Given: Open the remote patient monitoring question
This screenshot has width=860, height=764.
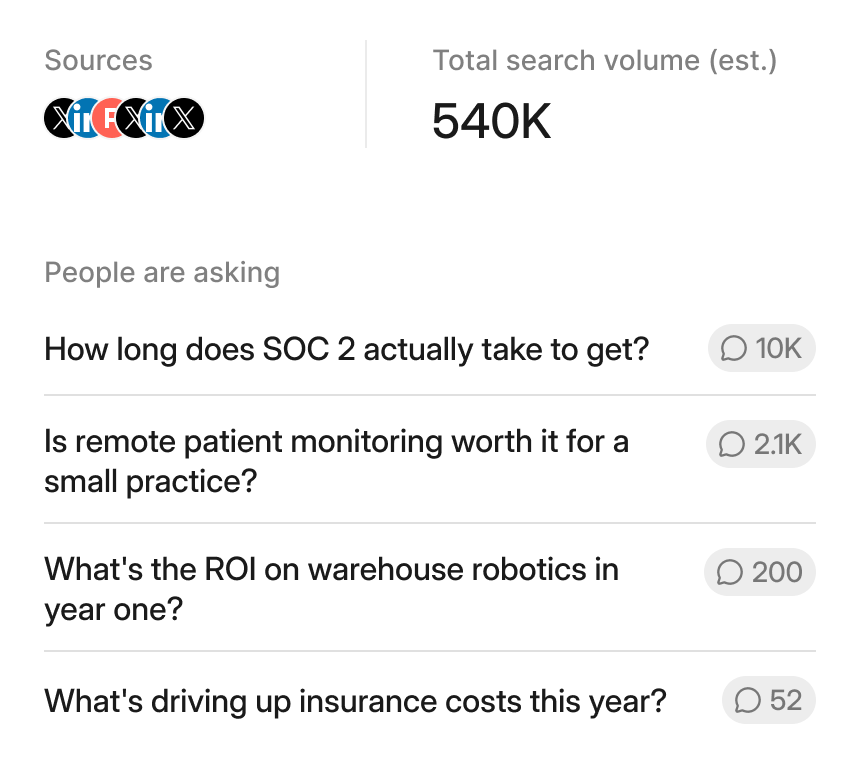Looking at the screenshot, I should (336, 461).
